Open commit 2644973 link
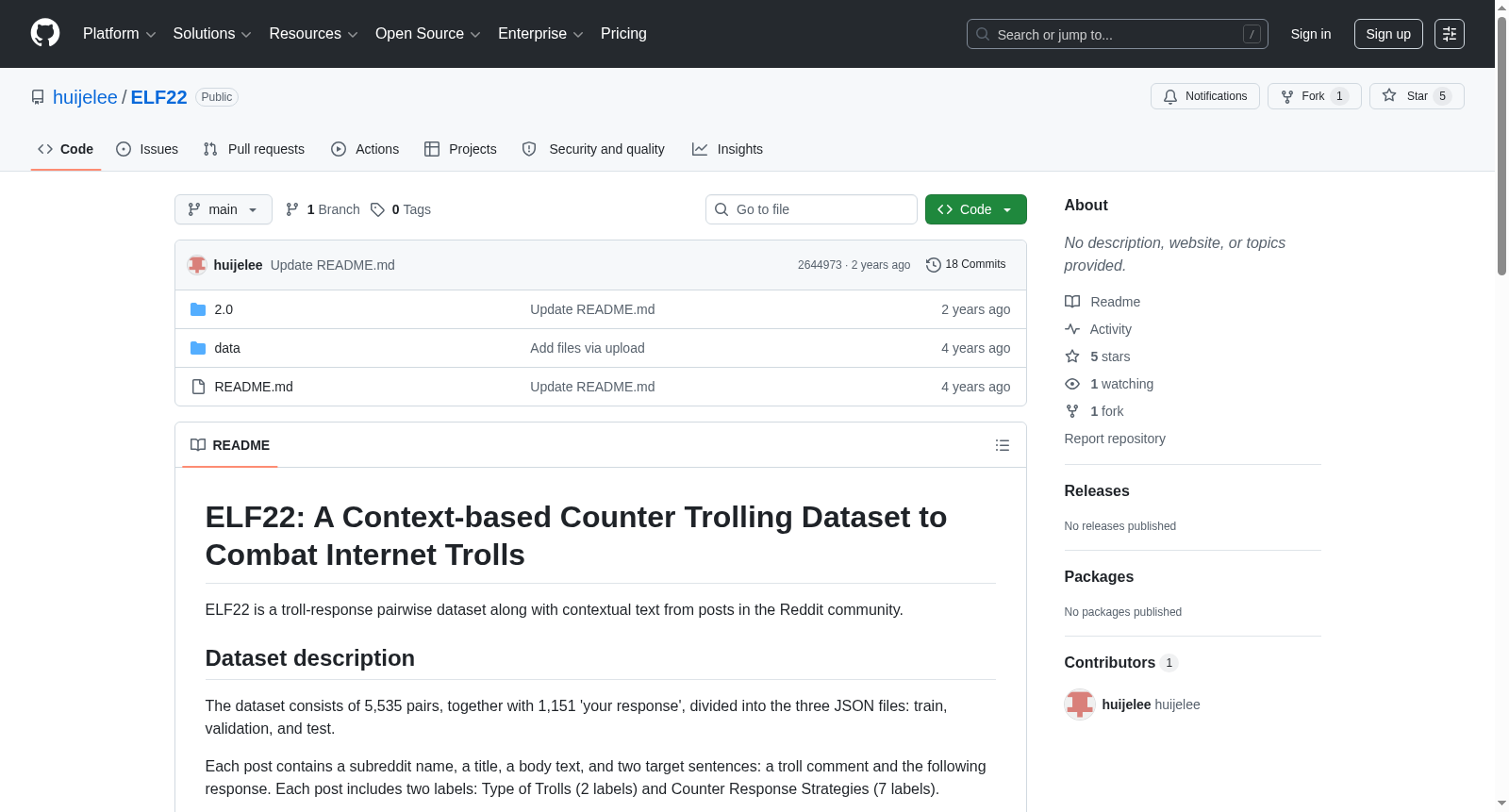This screenshot has width=1509, height=812. (x=820, y=265)
